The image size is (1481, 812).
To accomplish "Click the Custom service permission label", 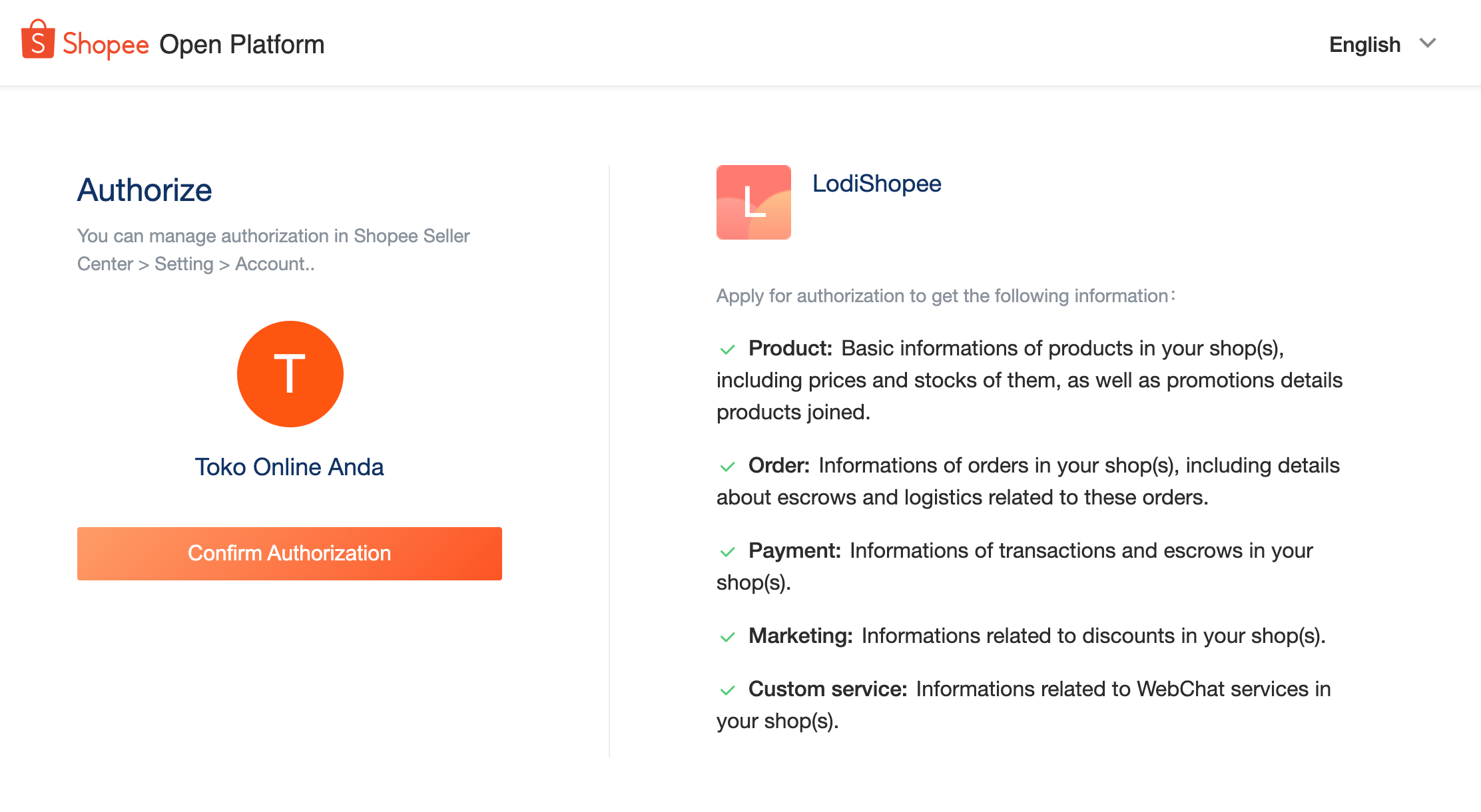I will tap(828, 689).
